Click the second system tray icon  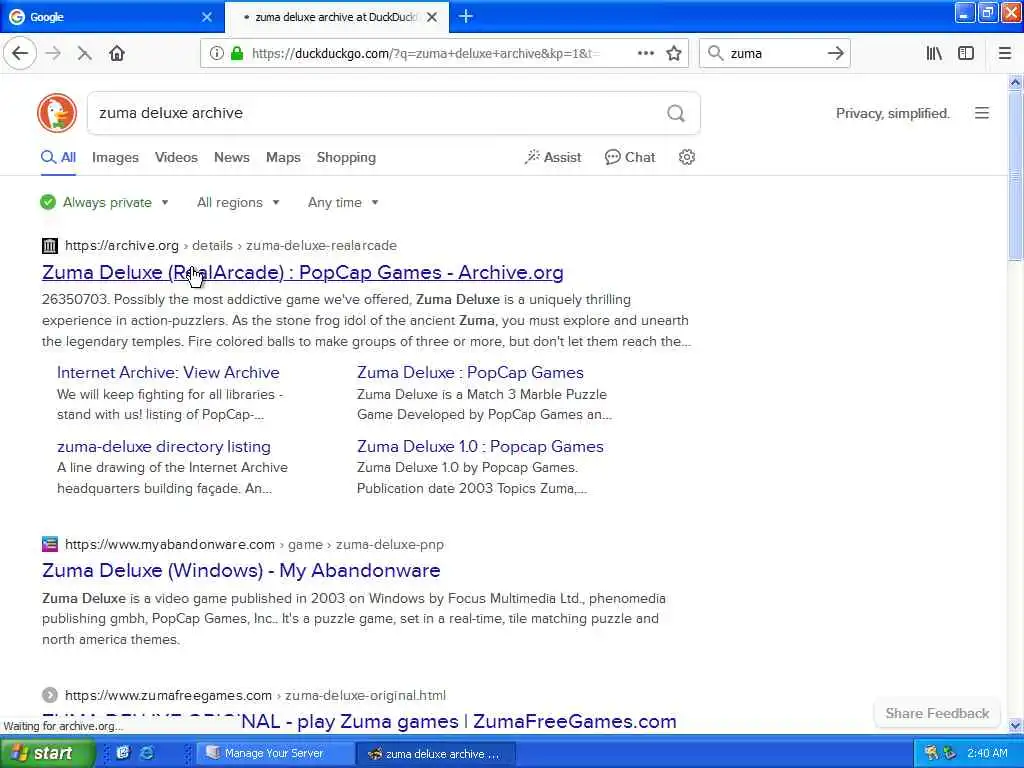[x=950, y=753]
